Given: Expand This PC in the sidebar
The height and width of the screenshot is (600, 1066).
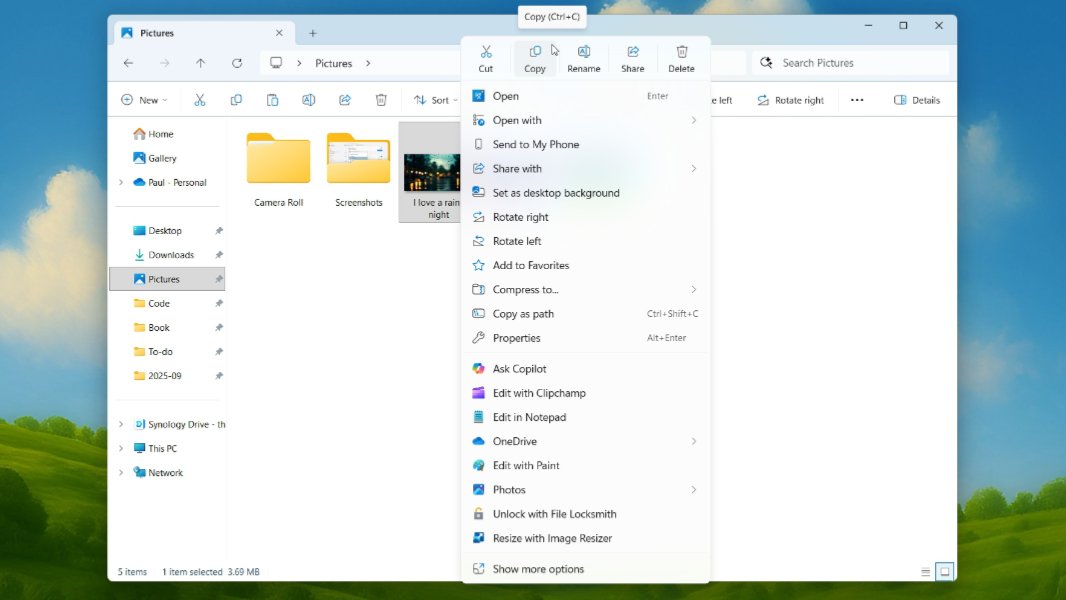Looking at the screenshot, I should coord(121,448).
